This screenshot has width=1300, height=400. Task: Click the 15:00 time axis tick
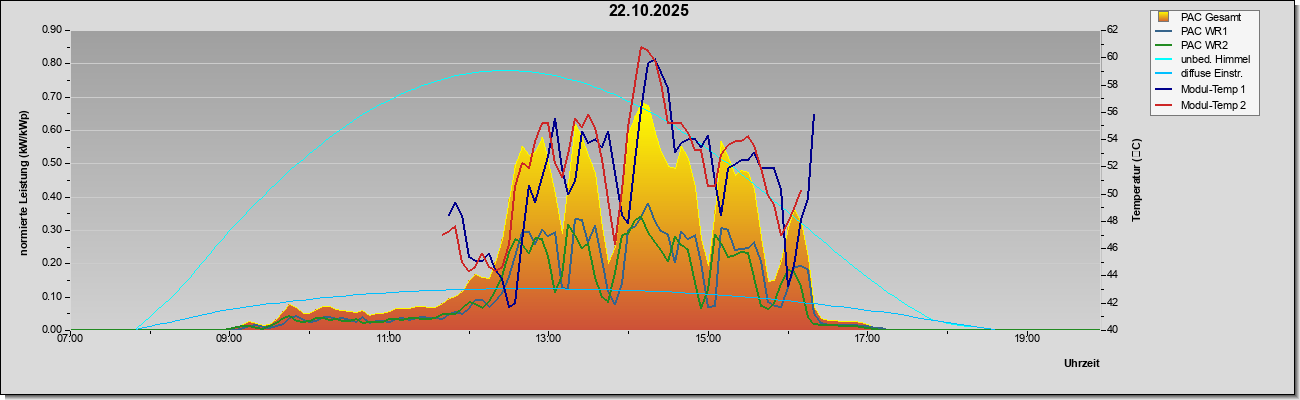708,339
